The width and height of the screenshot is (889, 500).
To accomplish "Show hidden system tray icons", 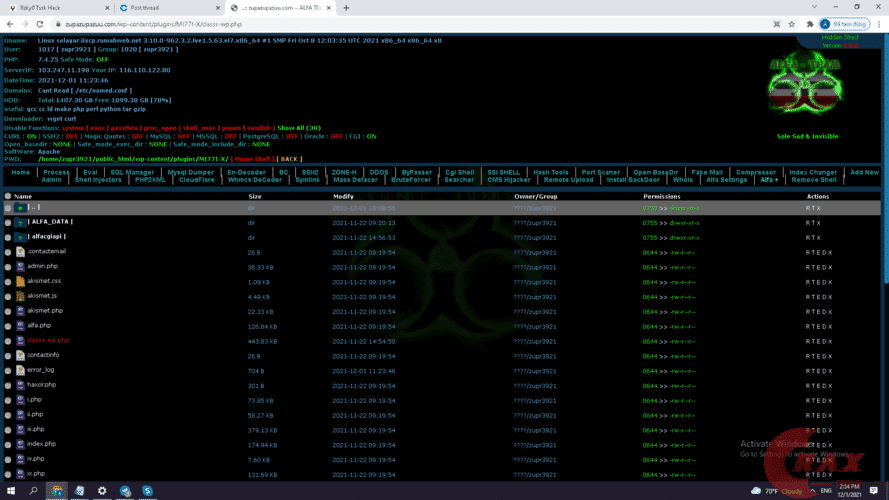I will click(x=755, y=491).
